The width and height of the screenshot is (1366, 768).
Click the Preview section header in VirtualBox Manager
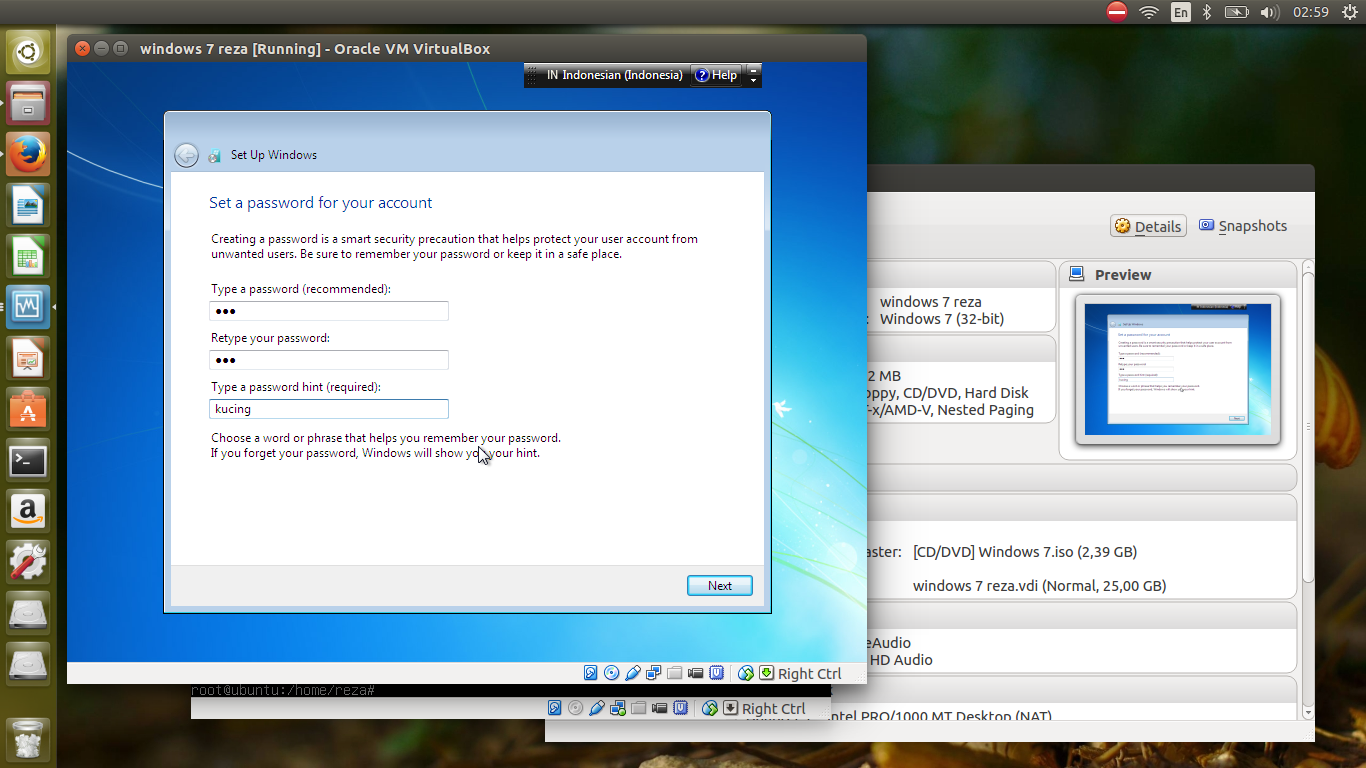click(1178, 275)
